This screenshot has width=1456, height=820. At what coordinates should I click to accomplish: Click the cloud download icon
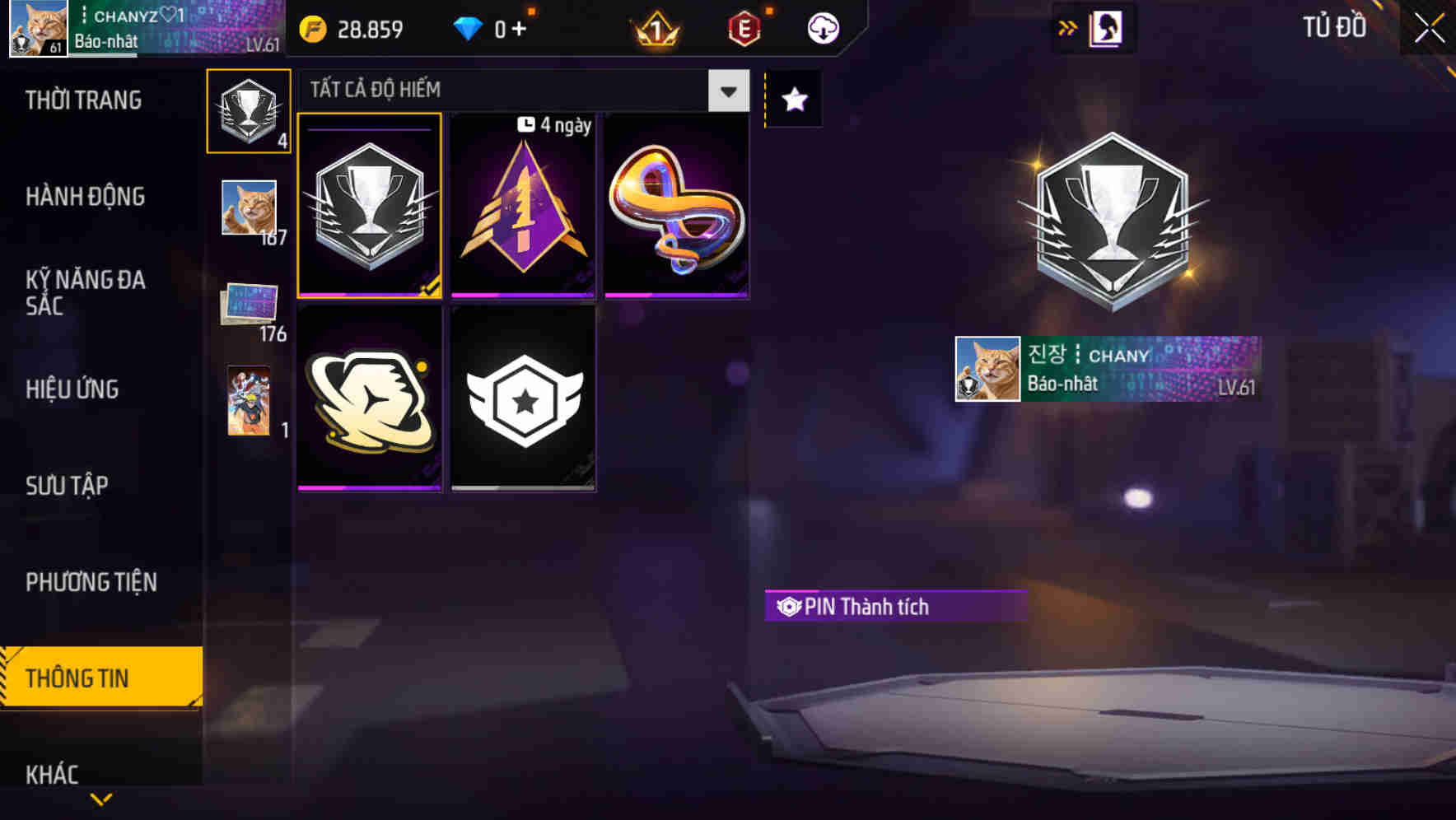click(x=823, y=29)
